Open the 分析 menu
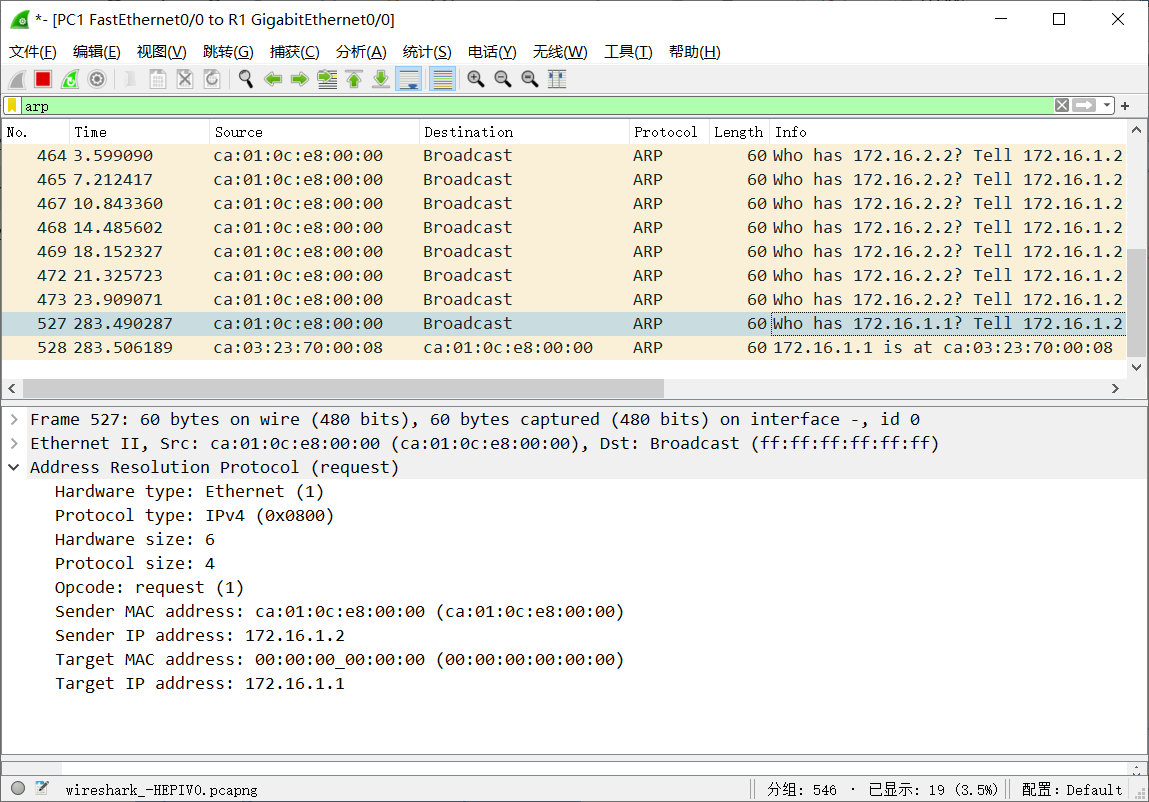The image size is (1149, 802). pyautogui.click(x=361, y=51)
